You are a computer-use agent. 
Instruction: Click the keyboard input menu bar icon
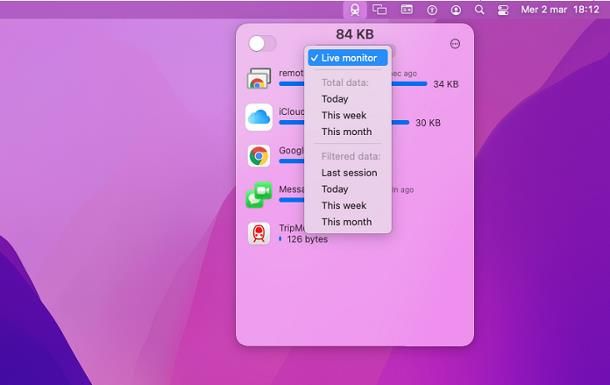[407, 9]
